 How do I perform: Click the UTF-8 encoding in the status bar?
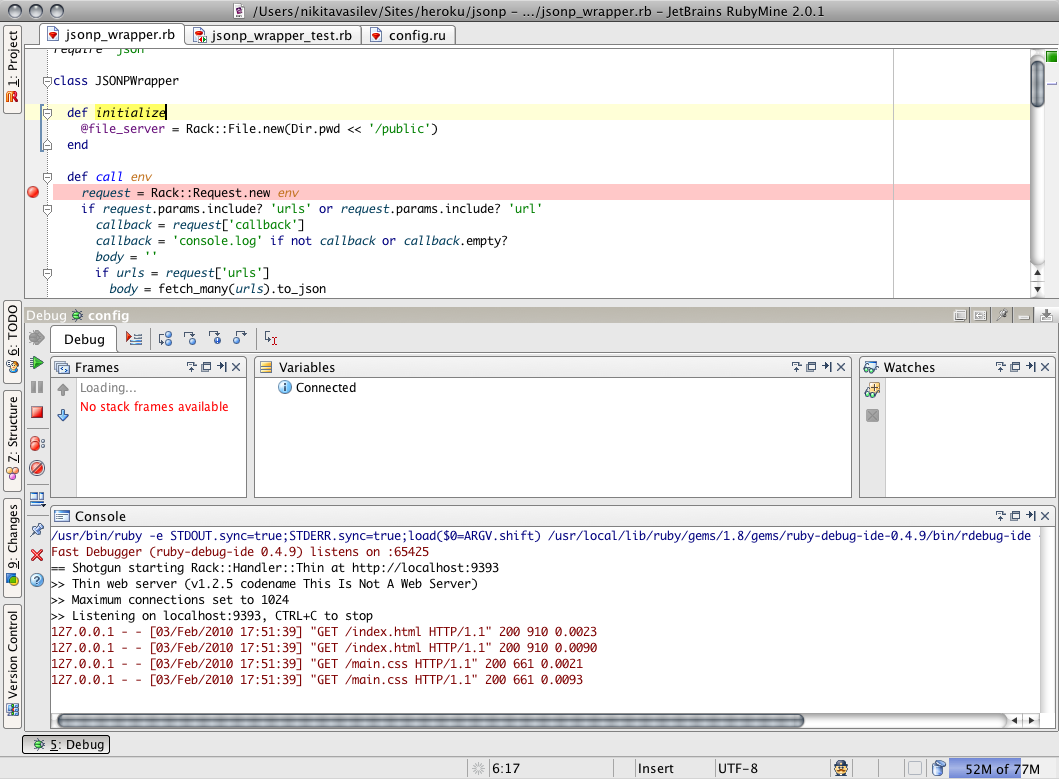(738, 769)
